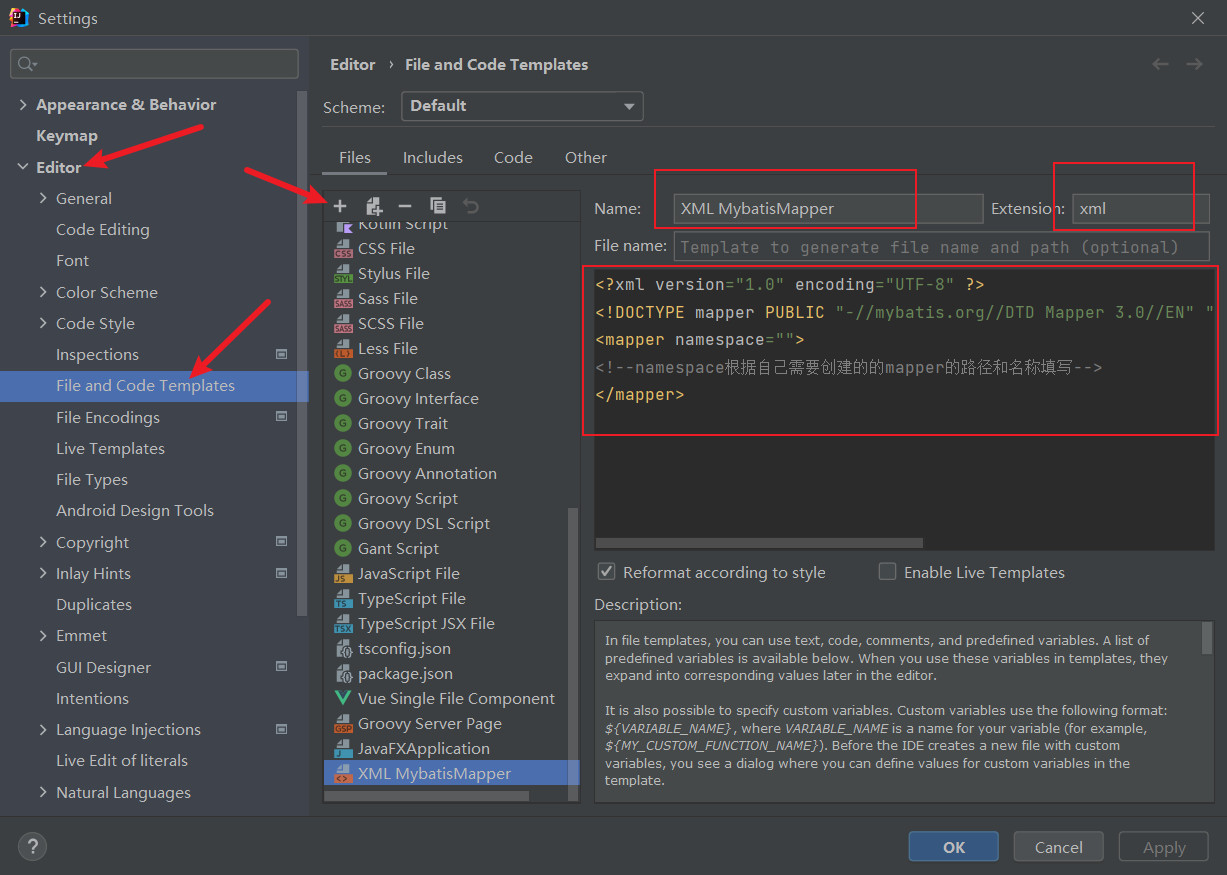The width and height of the screenshot is (1227, 875).
Task: Click the plus icon to create template
Action: pyautogui.click(x=340, y=206)
